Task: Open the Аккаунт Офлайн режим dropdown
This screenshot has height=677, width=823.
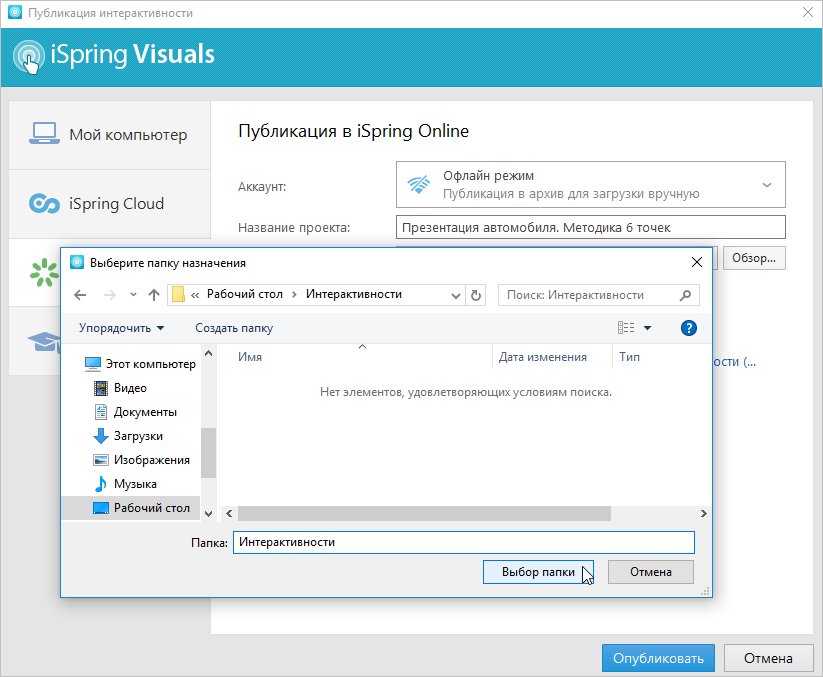Action: click(590, 185)
